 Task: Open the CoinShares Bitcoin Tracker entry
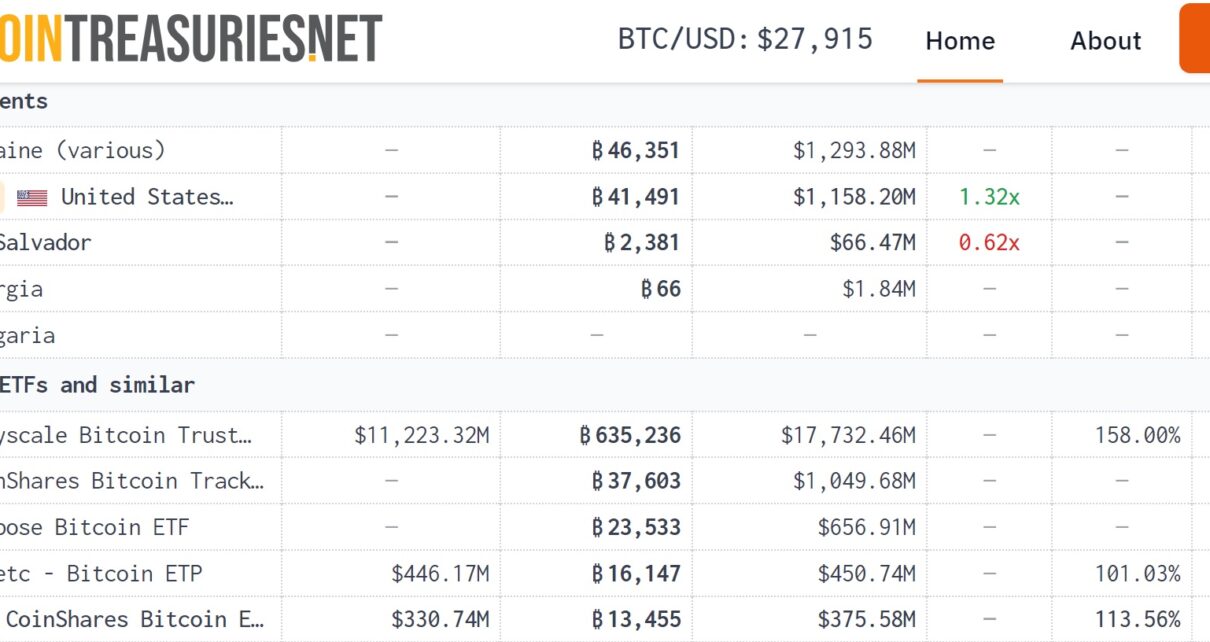[132, 481]
